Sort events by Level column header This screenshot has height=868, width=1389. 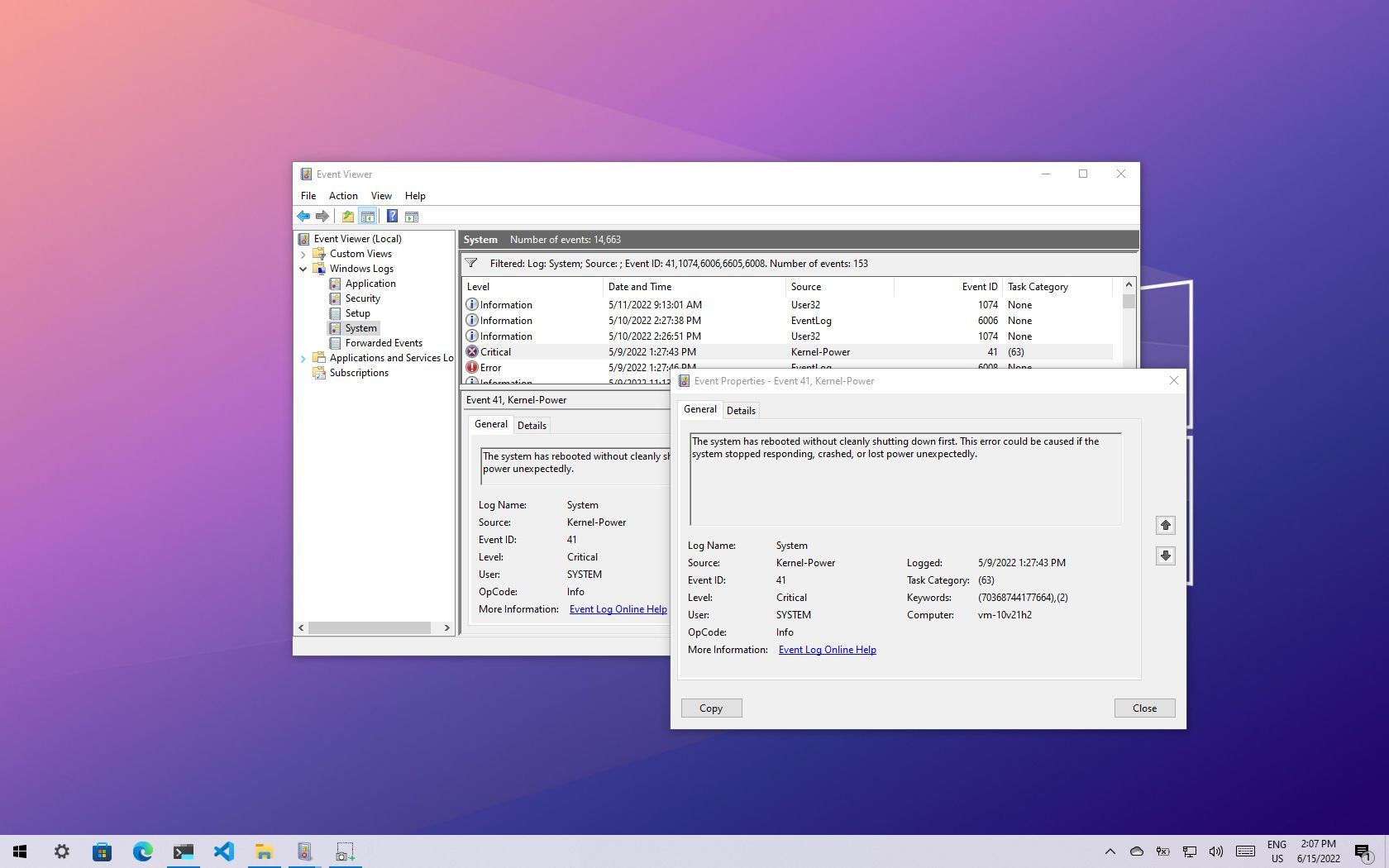tap(532, 287)
